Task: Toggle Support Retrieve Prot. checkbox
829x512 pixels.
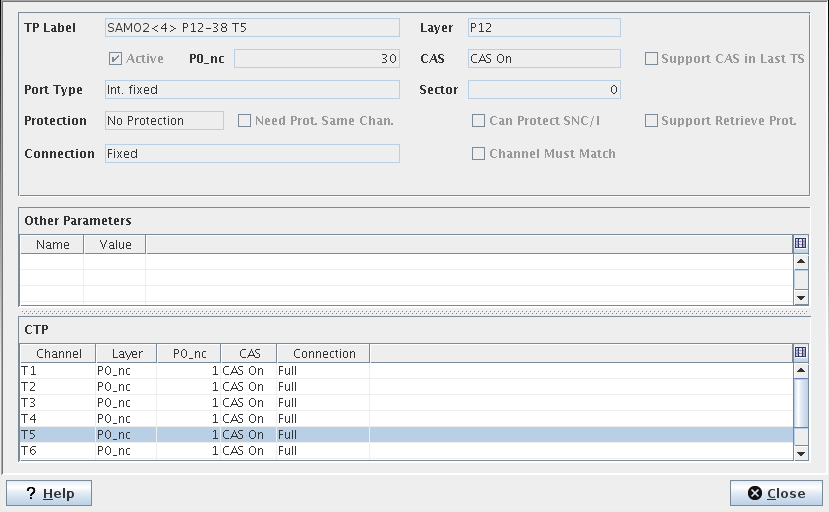Action: [652, 121]
